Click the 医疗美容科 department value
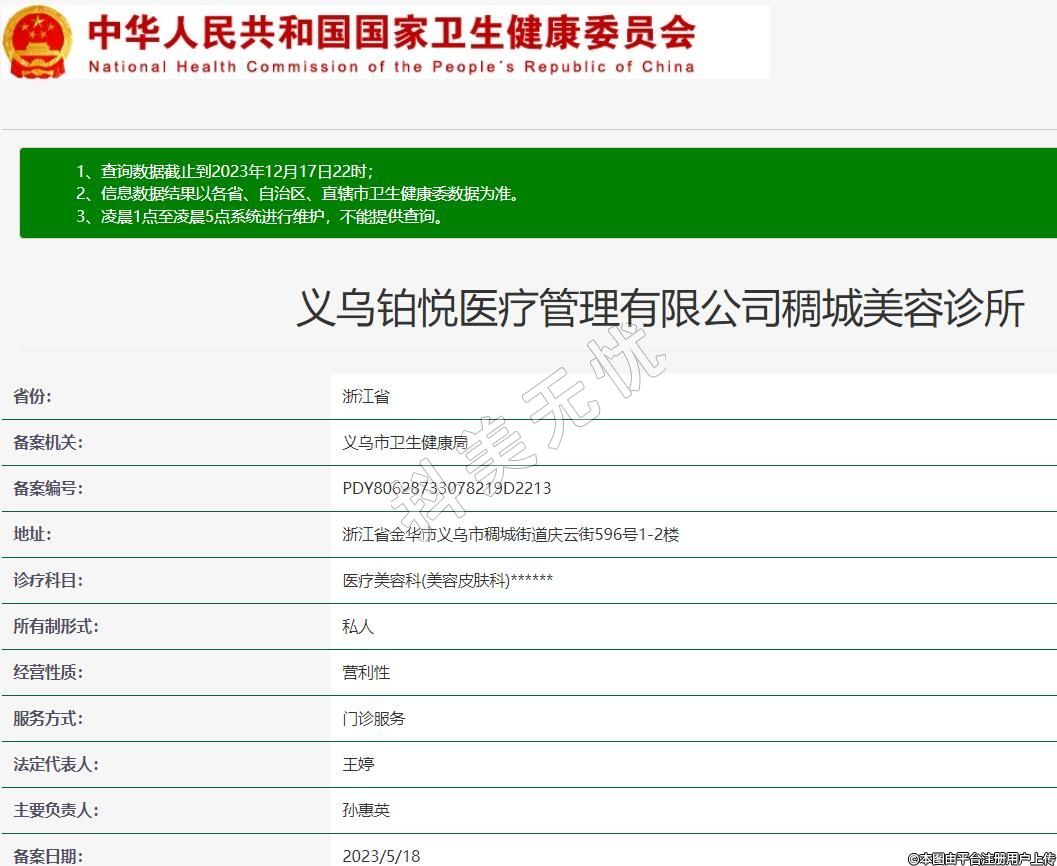The width and height of the screenshot is (1057, 866). tap(447, 581)
